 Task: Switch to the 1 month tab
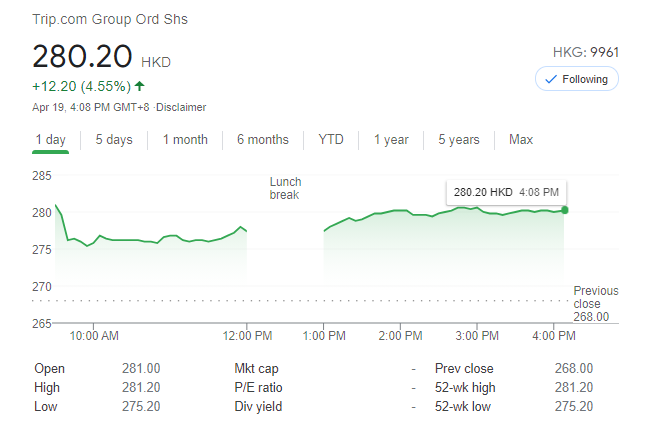tap(185, 140)
